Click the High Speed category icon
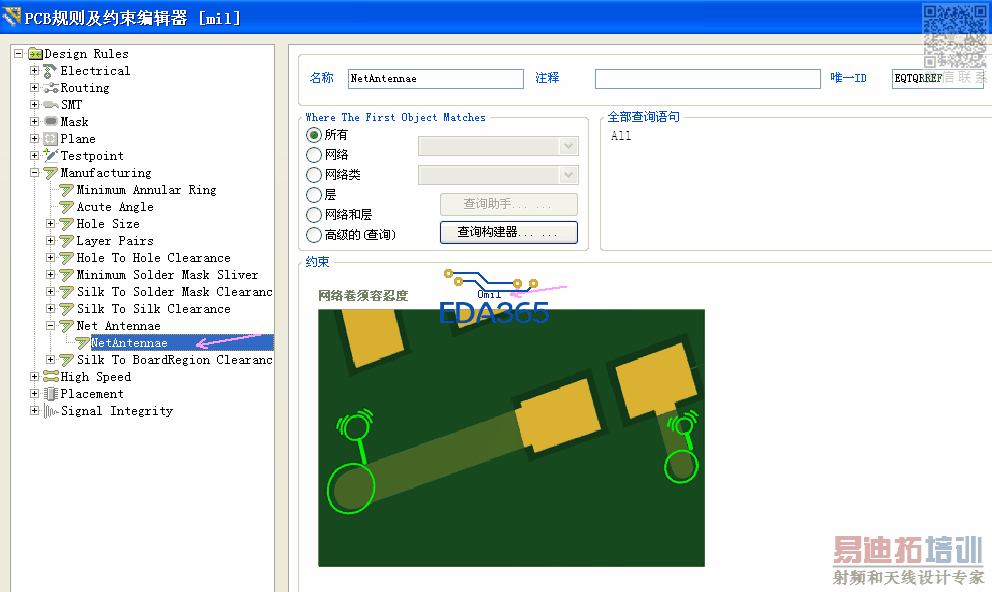 [x=51, y=376]
